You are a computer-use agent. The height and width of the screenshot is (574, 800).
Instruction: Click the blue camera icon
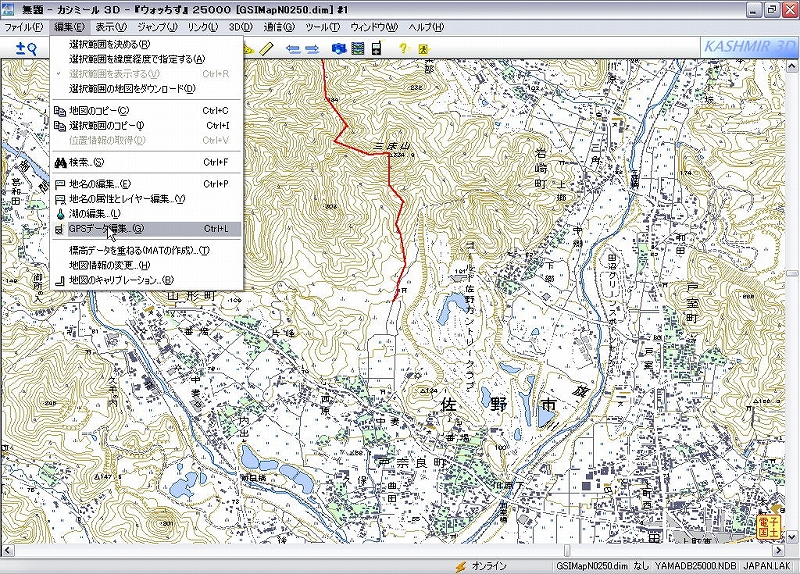tap(339, 49)
